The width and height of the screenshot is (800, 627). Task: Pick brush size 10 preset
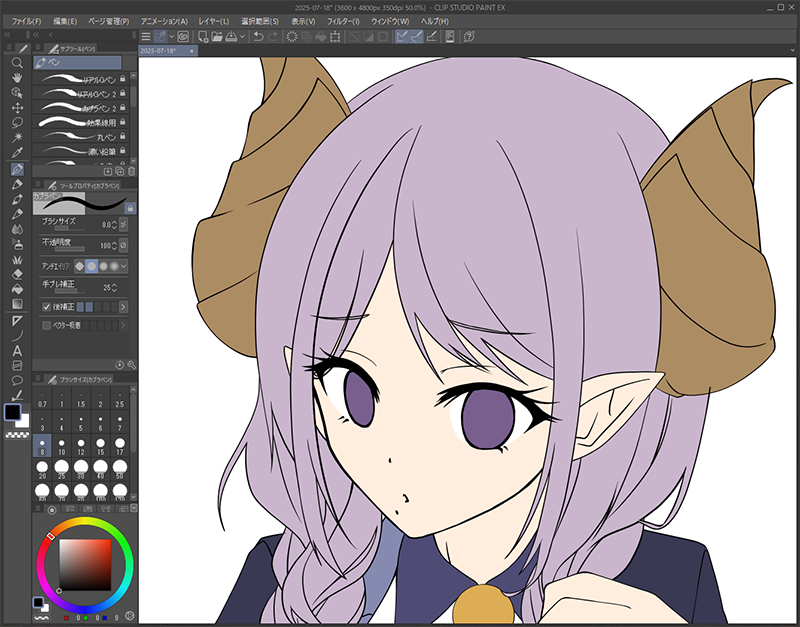point(62,446)
